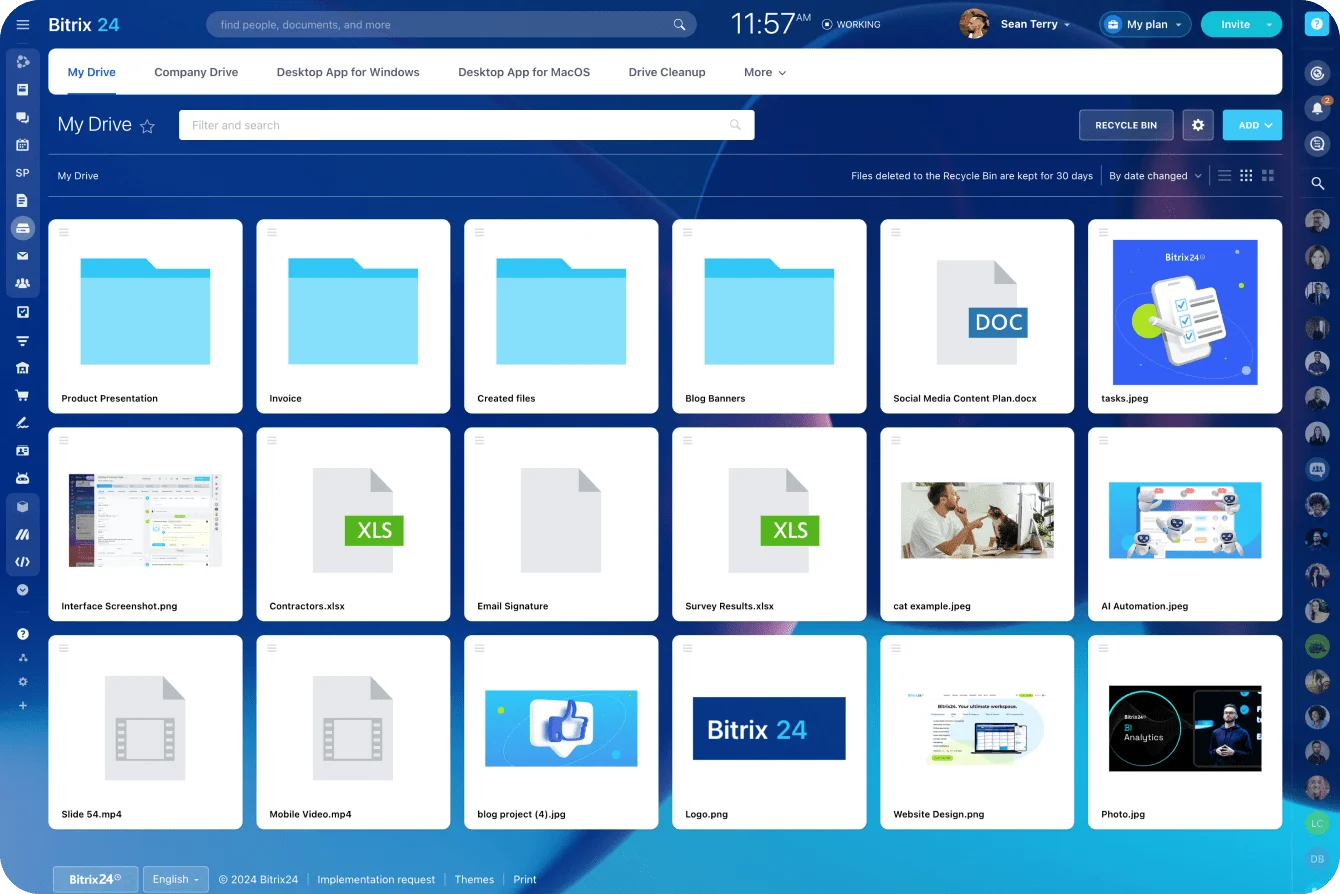Star My Drive as a favorite

(147, 127)
